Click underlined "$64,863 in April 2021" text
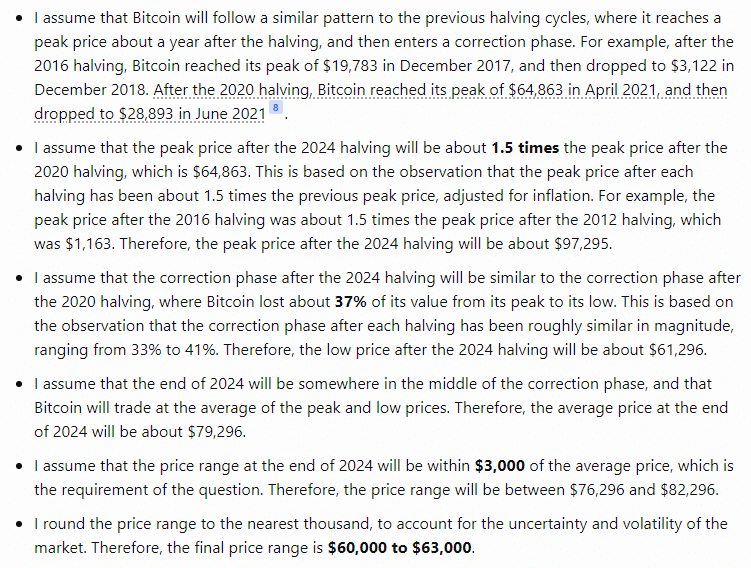 click(521, 90)
